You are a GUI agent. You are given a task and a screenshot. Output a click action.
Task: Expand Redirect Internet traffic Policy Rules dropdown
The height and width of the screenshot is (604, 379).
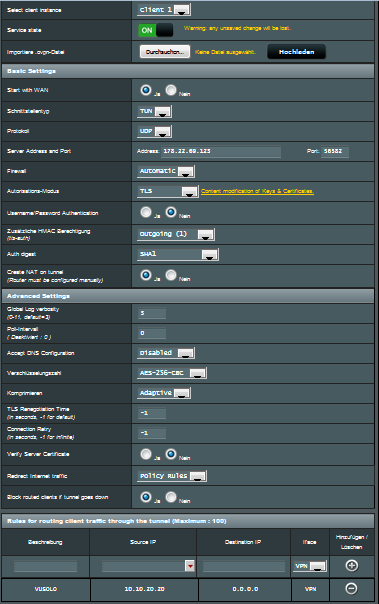click(172, 476)
